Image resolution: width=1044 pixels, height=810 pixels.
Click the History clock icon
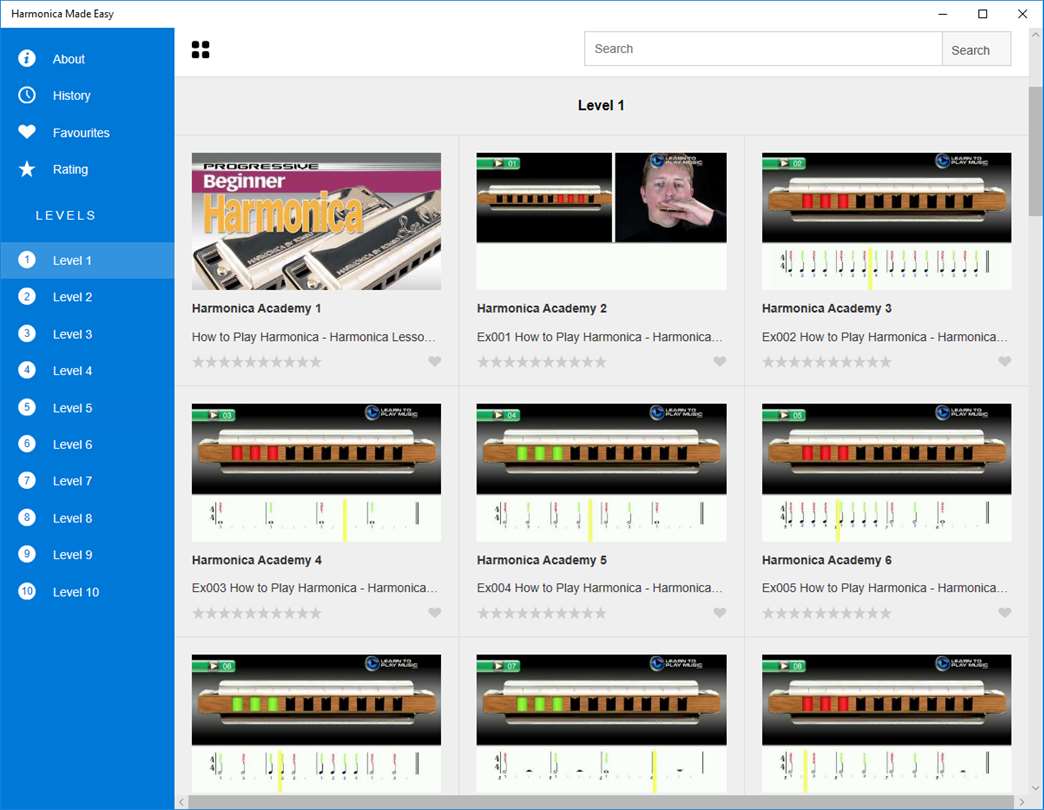[x=27, y=95]
